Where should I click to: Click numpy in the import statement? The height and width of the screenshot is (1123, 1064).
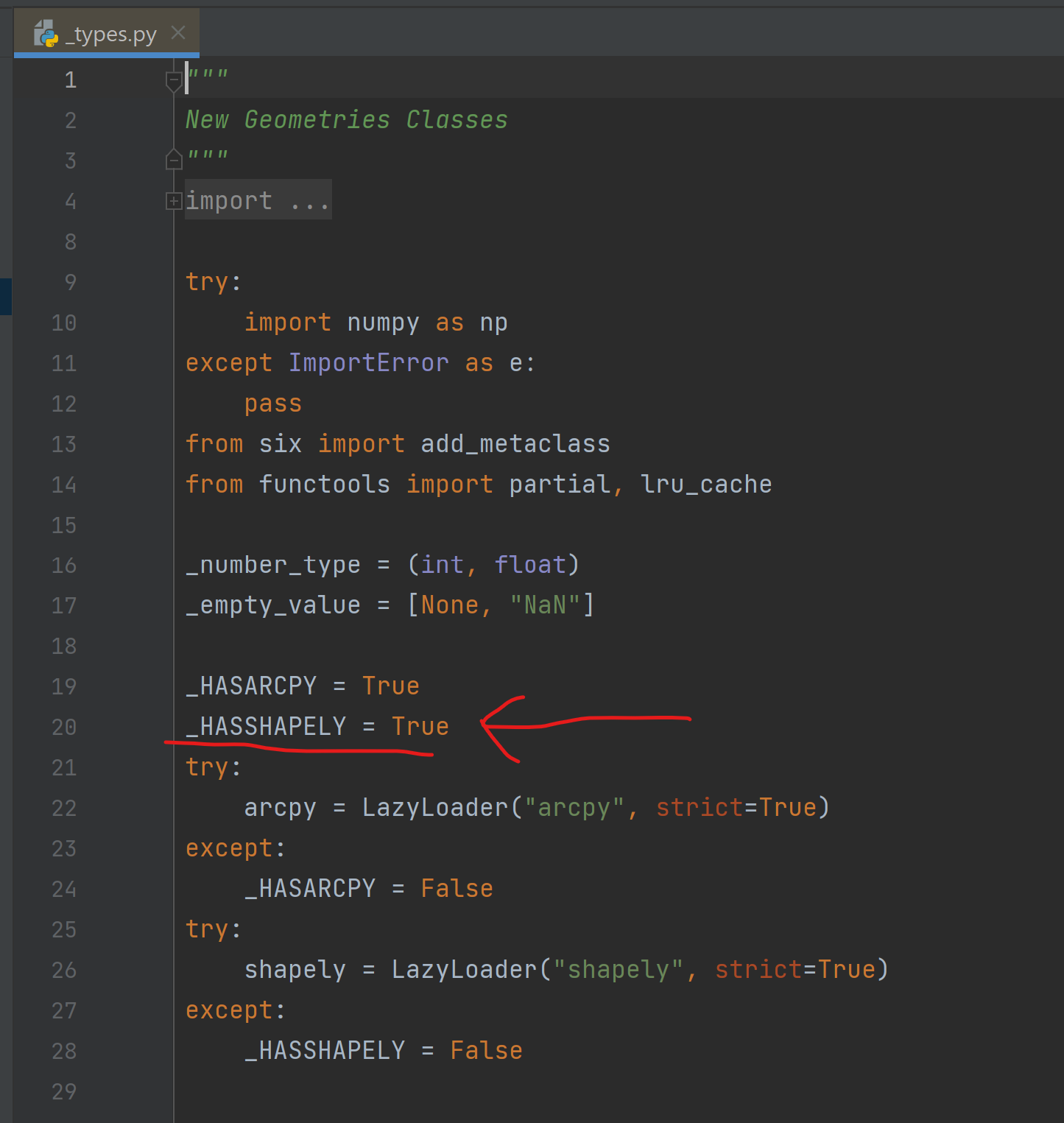pyautogui.click(x=383, y=322)
